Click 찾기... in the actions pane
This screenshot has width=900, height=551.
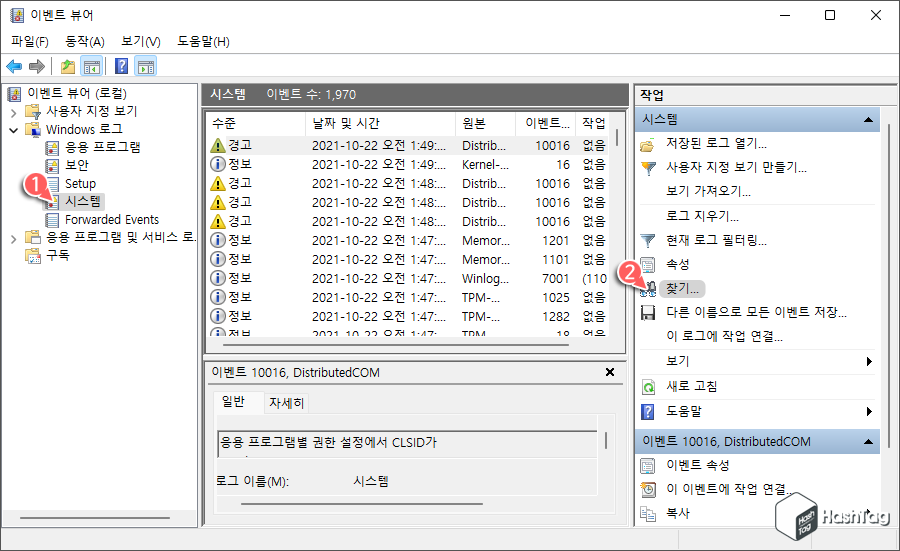click(x=682, y=289)
